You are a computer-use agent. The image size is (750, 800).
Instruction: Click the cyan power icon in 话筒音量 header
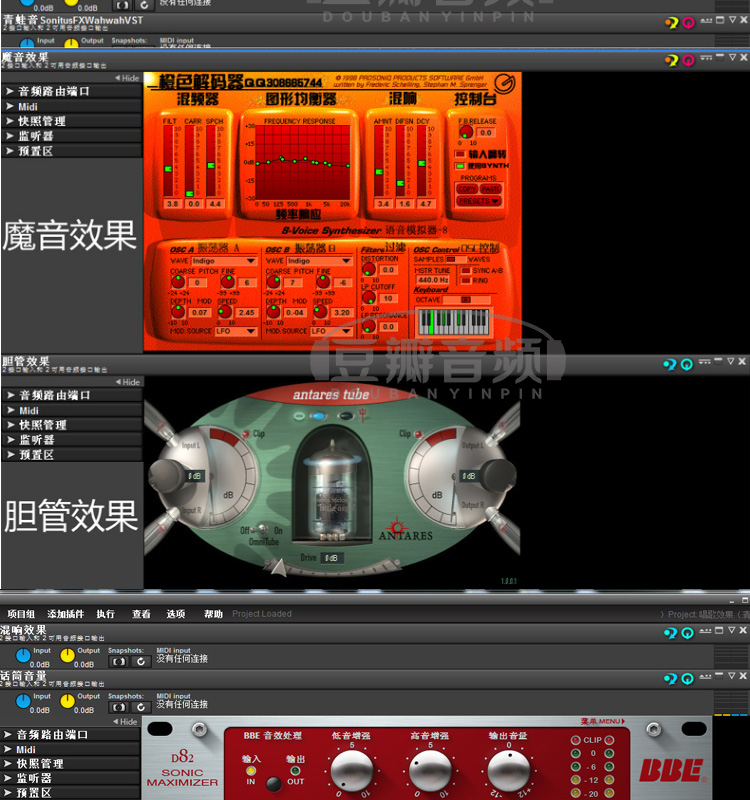coord(687,679)
